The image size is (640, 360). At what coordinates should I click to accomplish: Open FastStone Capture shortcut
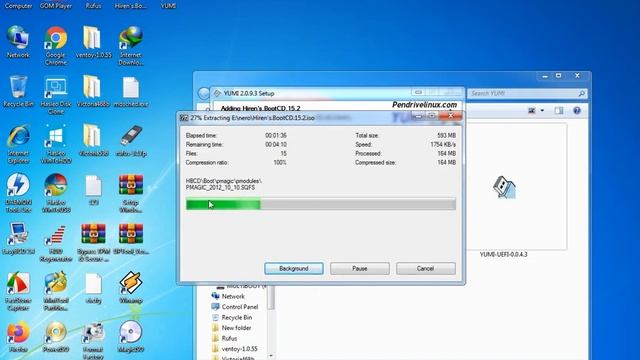[18, 291]
